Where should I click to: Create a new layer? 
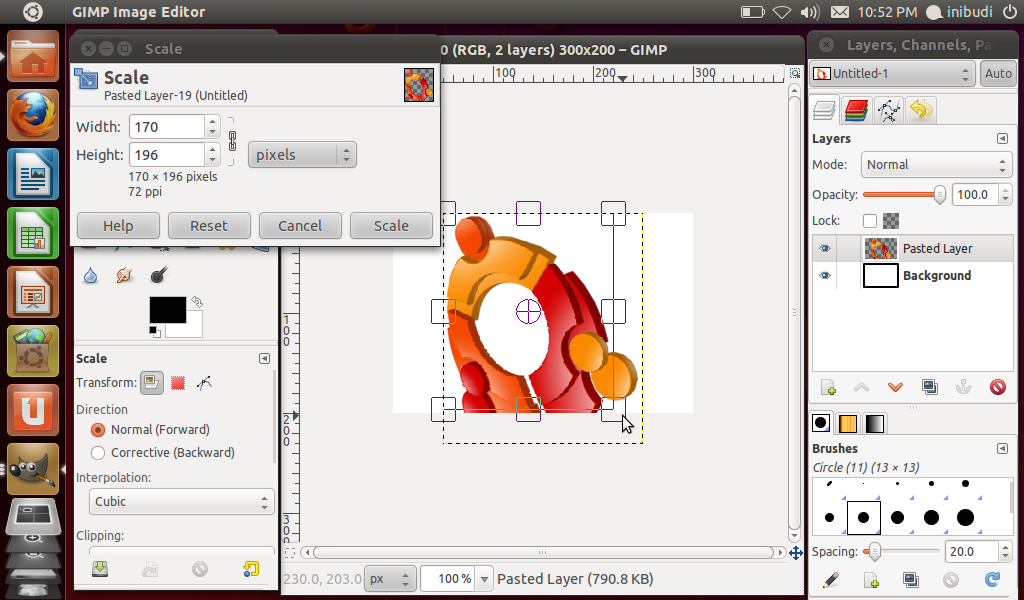tap(828, 387)
